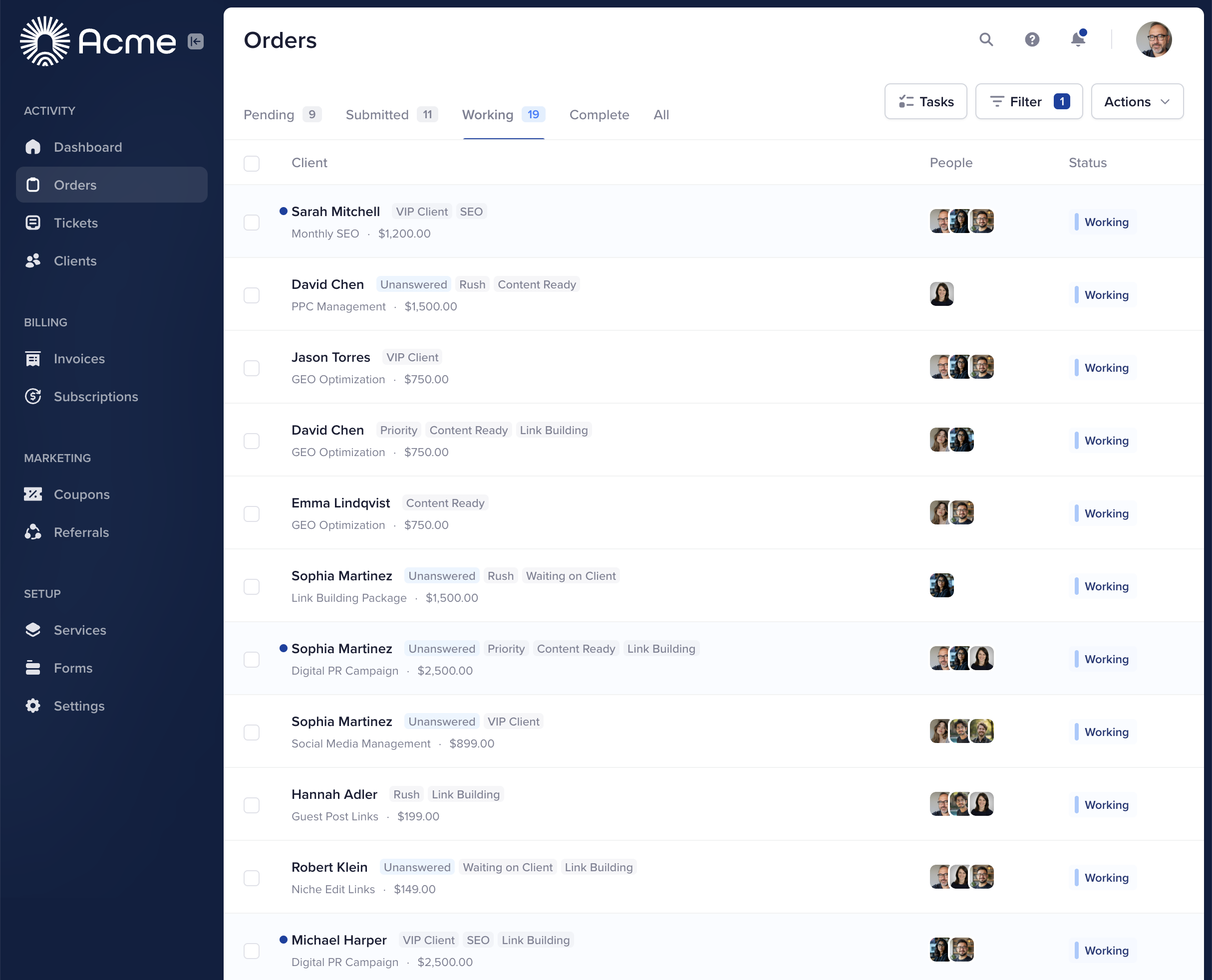Go to Orders in the sidebar
Viewport: 1212px width, 980px height.
(x=112, y=185)
